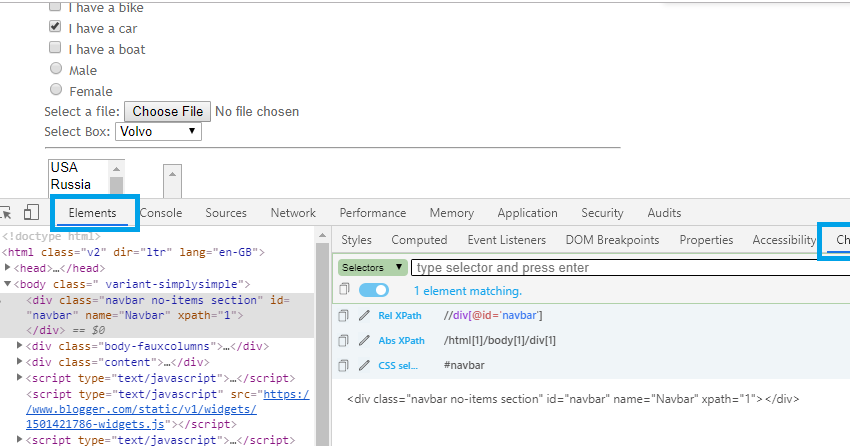850x446 pixels.
Task: Click the Rel XPath label
Action: [400, 315]
